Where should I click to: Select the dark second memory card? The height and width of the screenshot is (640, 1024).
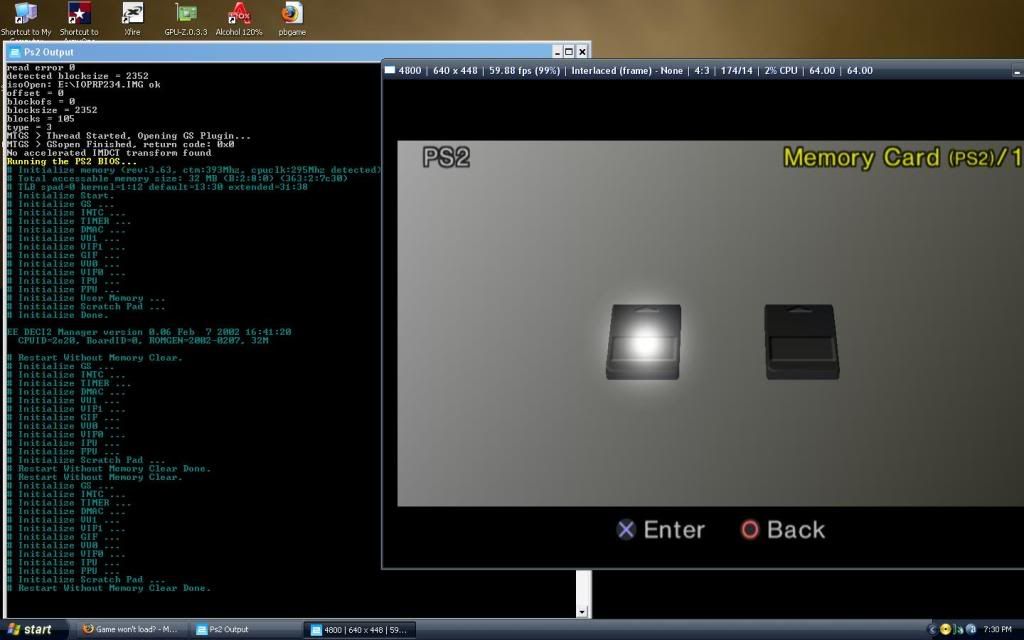coord(802,342)
